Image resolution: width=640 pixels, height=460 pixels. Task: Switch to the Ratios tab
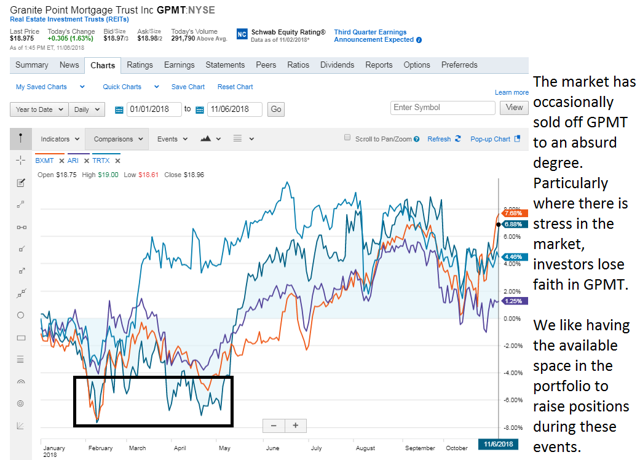[298, 65]
